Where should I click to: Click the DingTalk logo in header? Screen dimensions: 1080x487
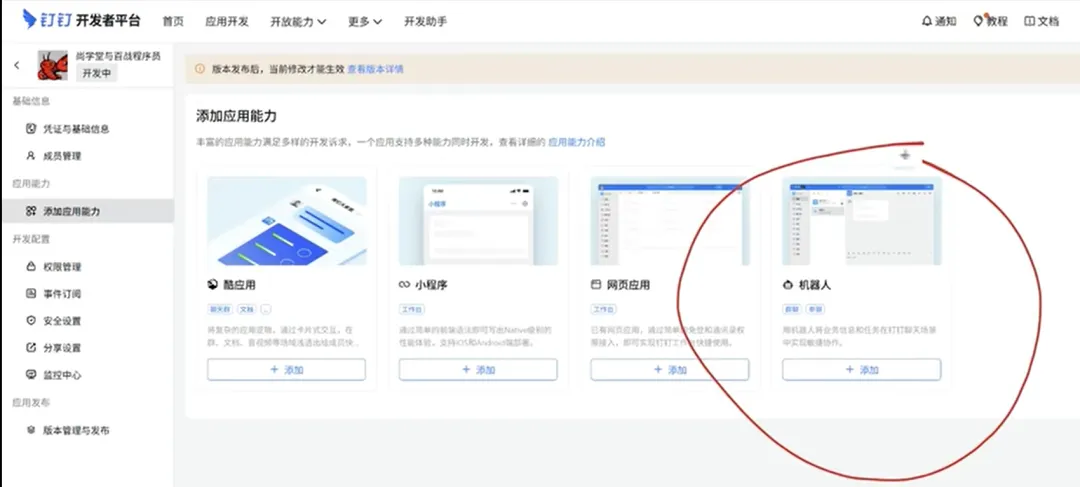[81, 20]
